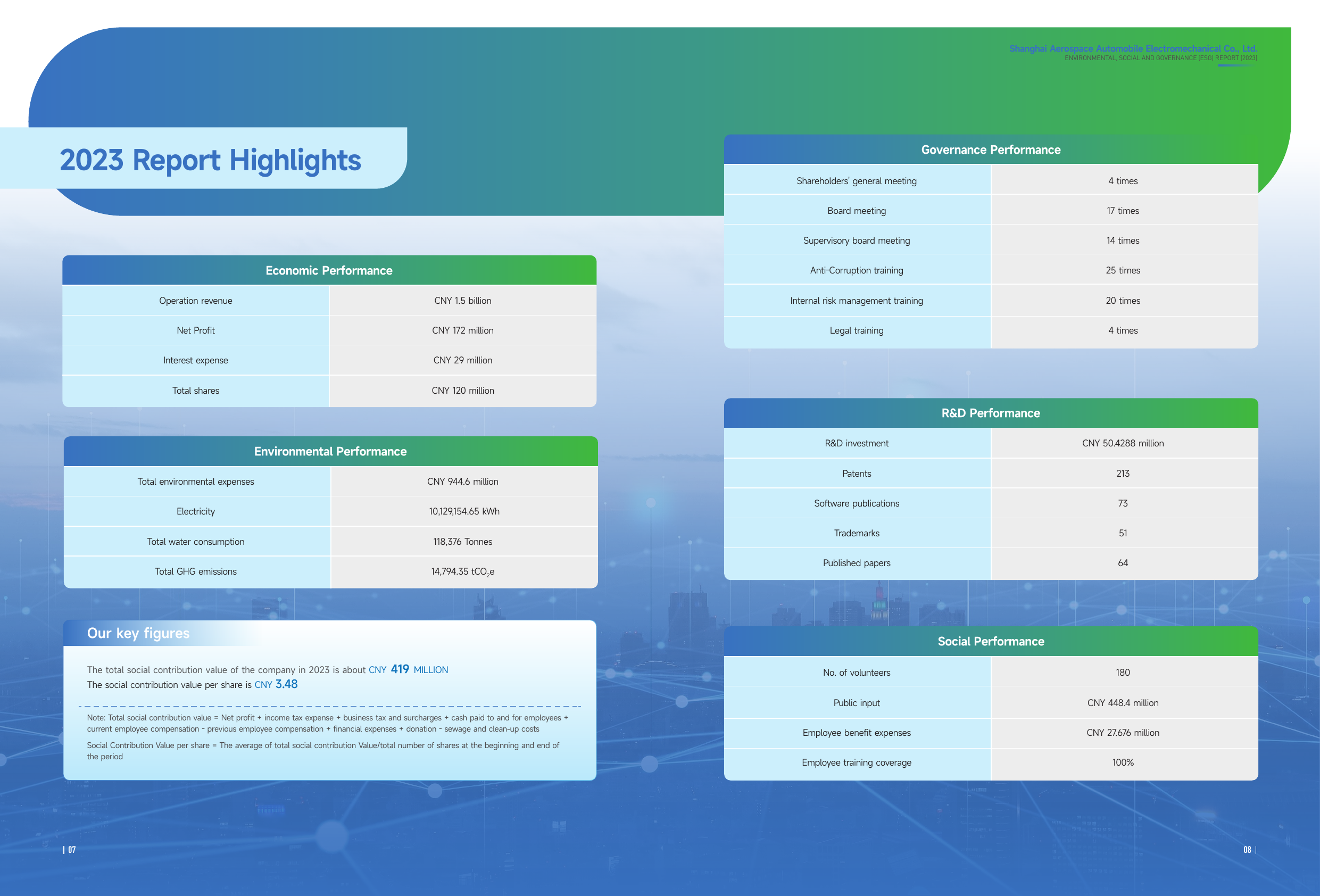Select the 'Environmental Performance' header
The width and height of the screenshot is (1320, 896).
(x=330, y=451)
